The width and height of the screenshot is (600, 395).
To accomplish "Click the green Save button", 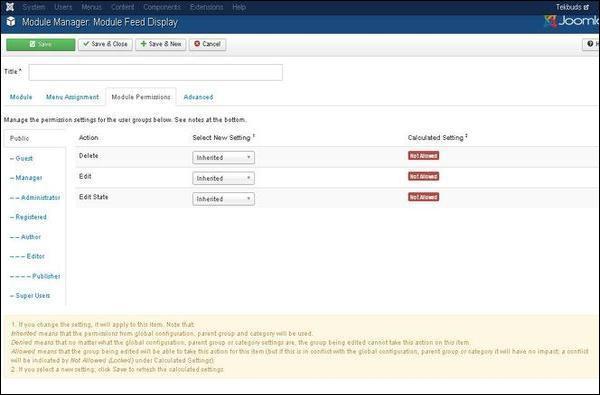I will [x=41, y=44].
